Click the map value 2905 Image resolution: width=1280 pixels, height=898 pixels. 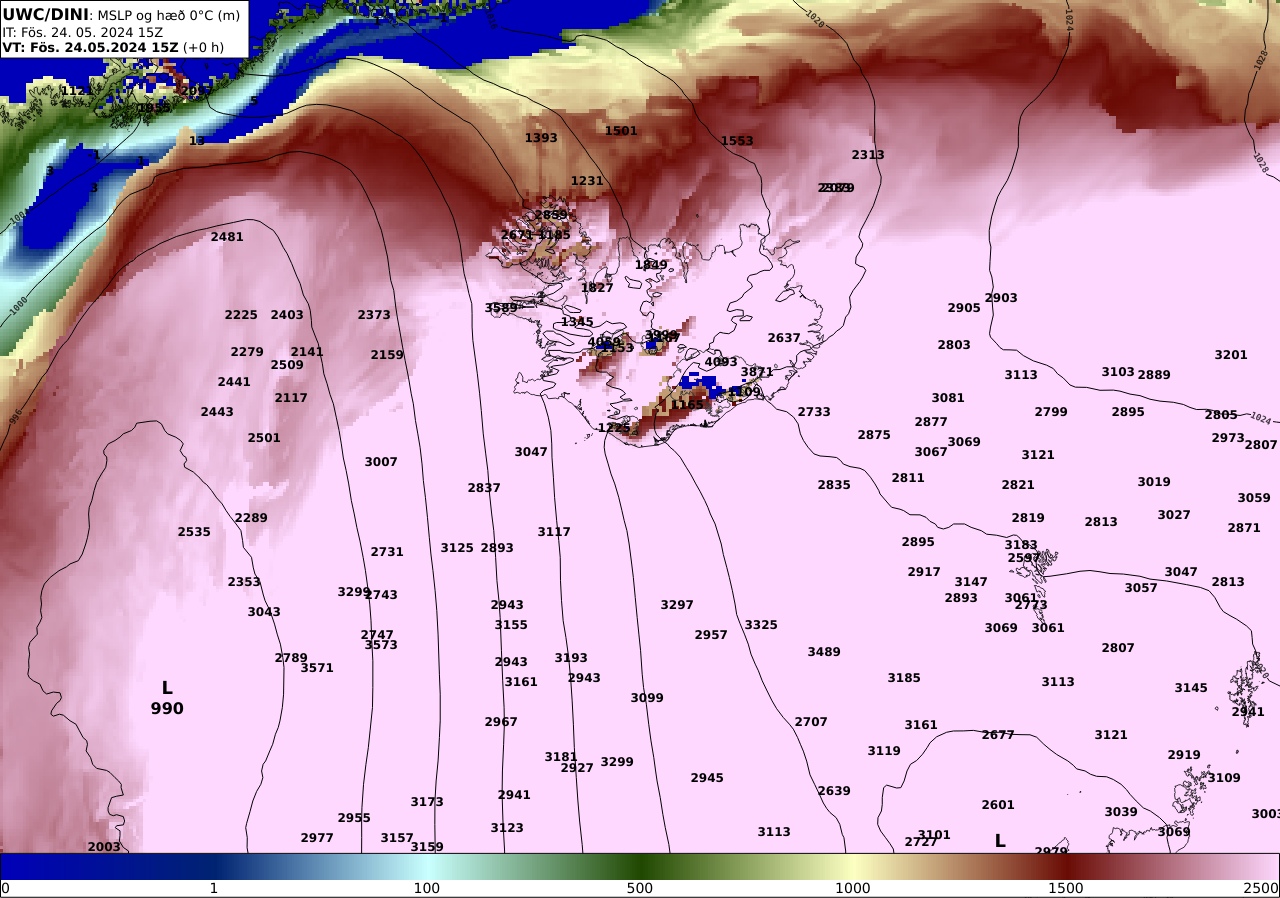tap(964, 308)
